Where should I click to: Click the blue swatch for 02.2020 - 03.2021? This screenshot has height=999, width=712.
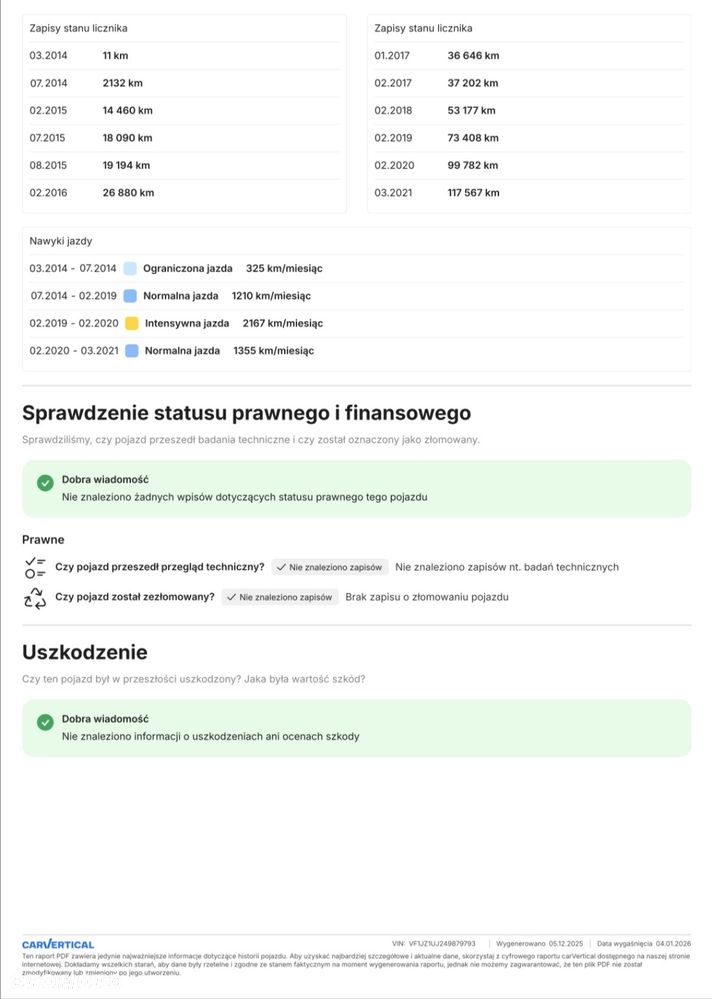click(132, 351)
